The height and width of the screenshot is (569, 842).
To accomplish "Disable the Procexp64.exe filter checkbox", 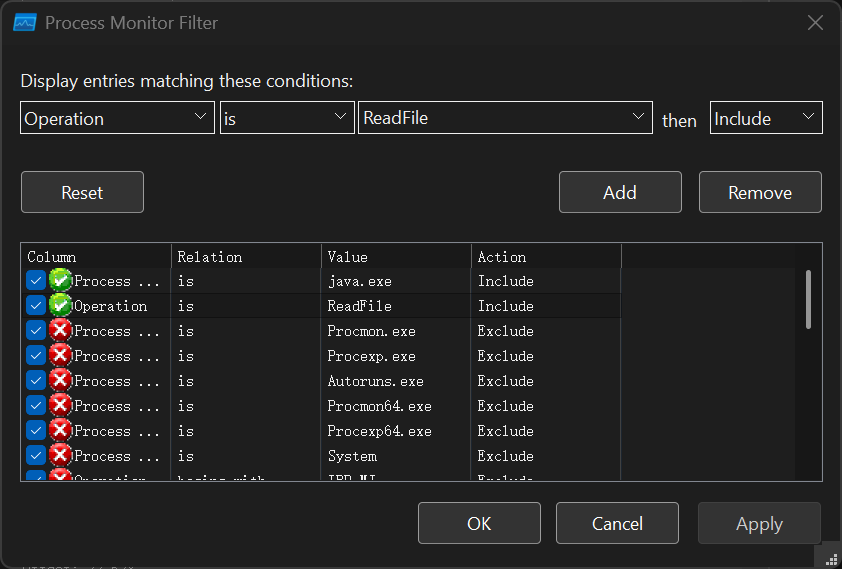I will [x=36, y=431].
